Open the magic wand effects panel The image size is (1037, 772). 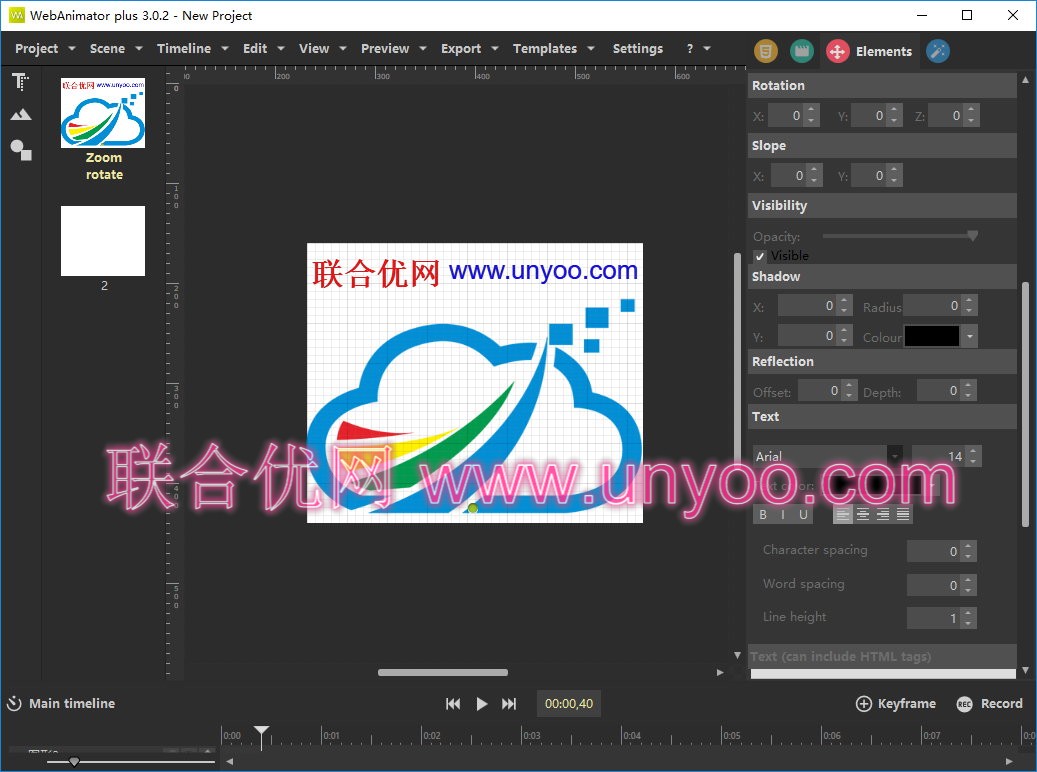(938, 51)
